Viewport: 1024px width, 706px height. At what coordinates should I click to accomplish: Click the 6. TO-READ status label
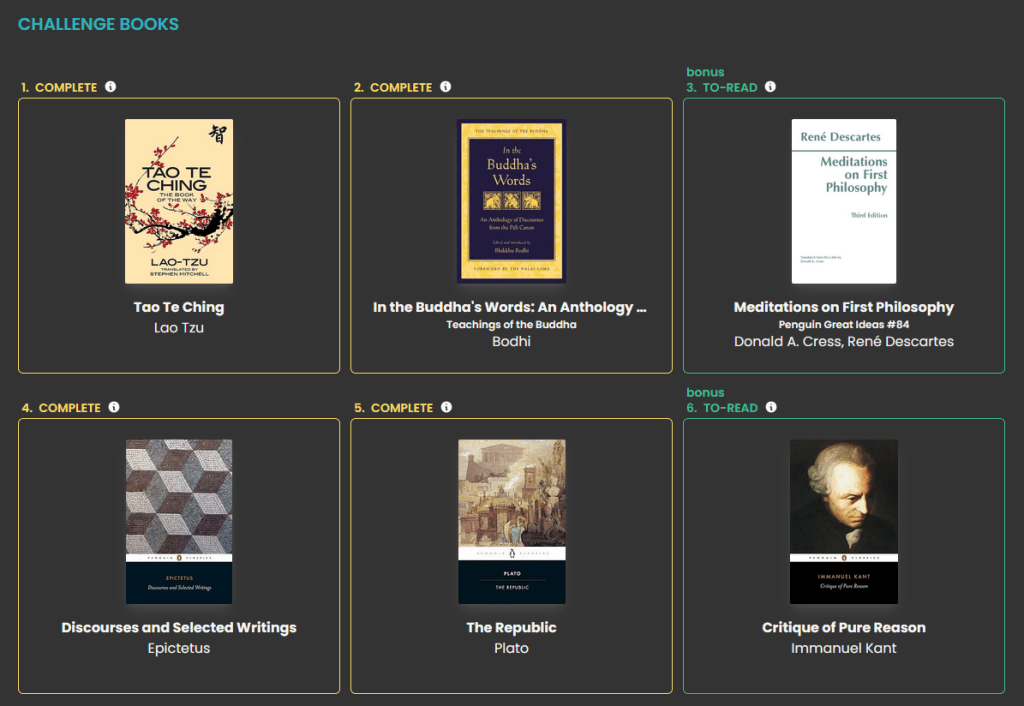(722, 408)
